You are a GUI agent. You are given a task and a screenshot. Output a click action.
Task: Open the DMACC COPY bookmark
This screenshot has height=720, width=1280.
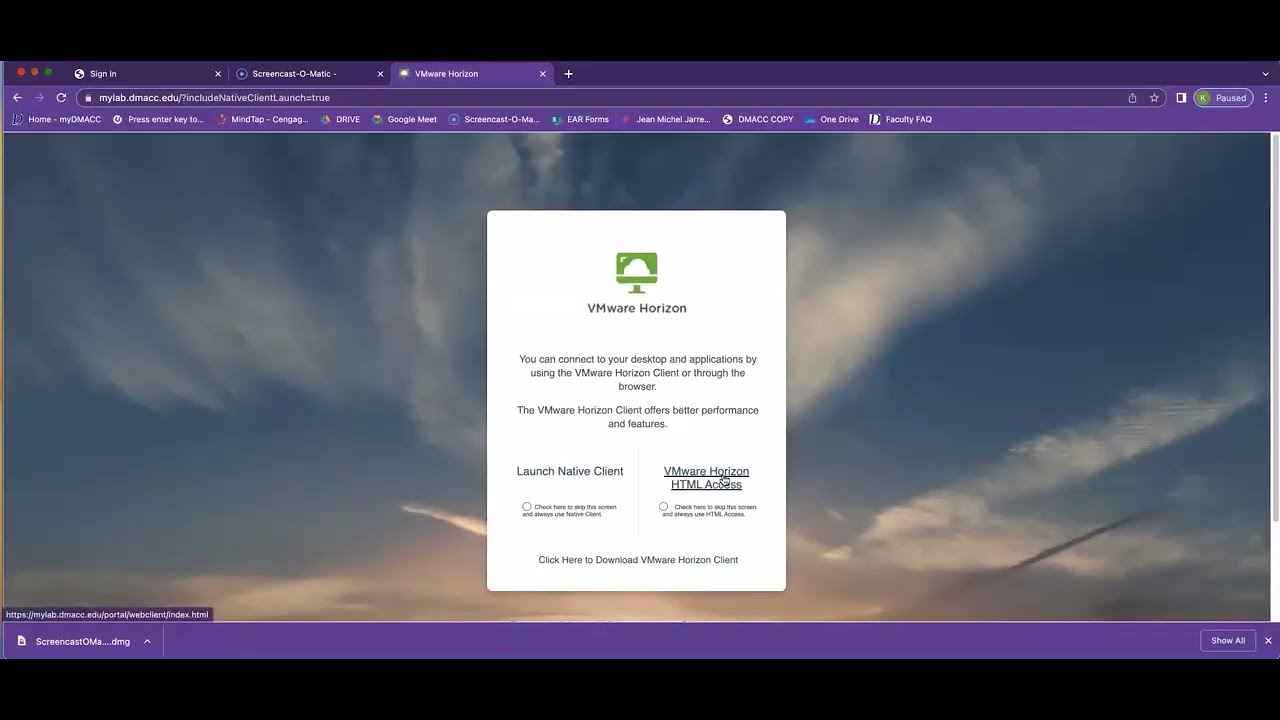(758, 120)
